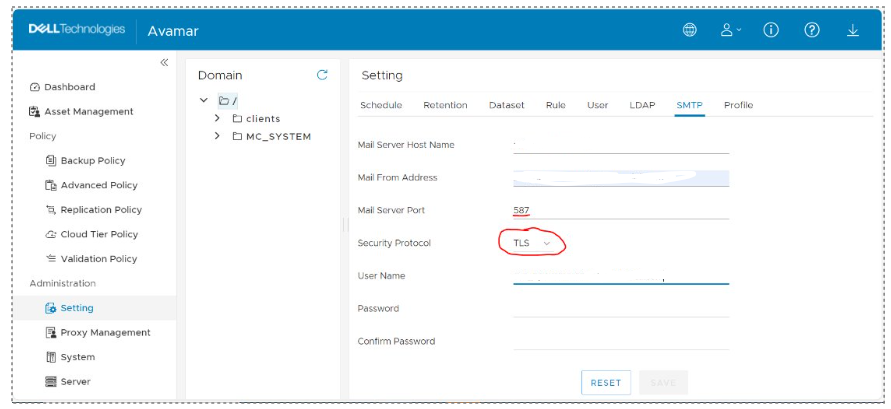Go to Asset Management page
The image size is (891, 409).
click(89, 111)
